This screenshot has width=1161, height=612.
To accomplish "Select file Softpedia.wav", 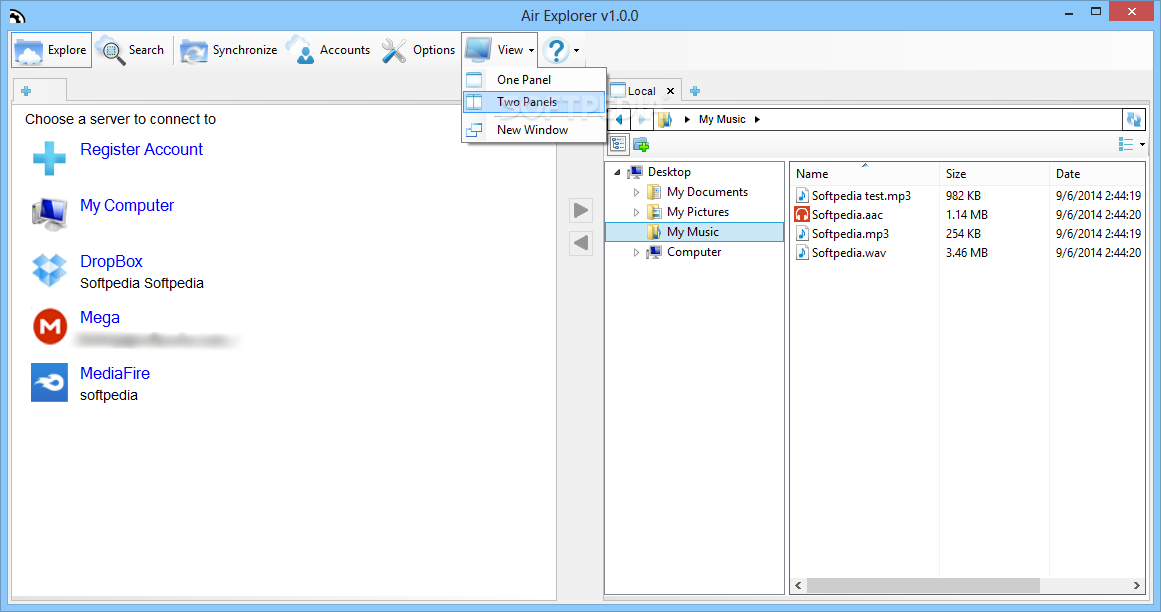I will pyautogui.click(x=849, y=253).
